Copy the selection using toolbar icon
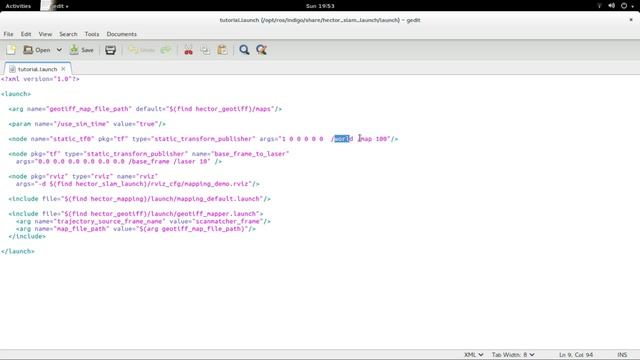Image resolution: width=640 pixels, height=360 pixels. click(205, 50)
